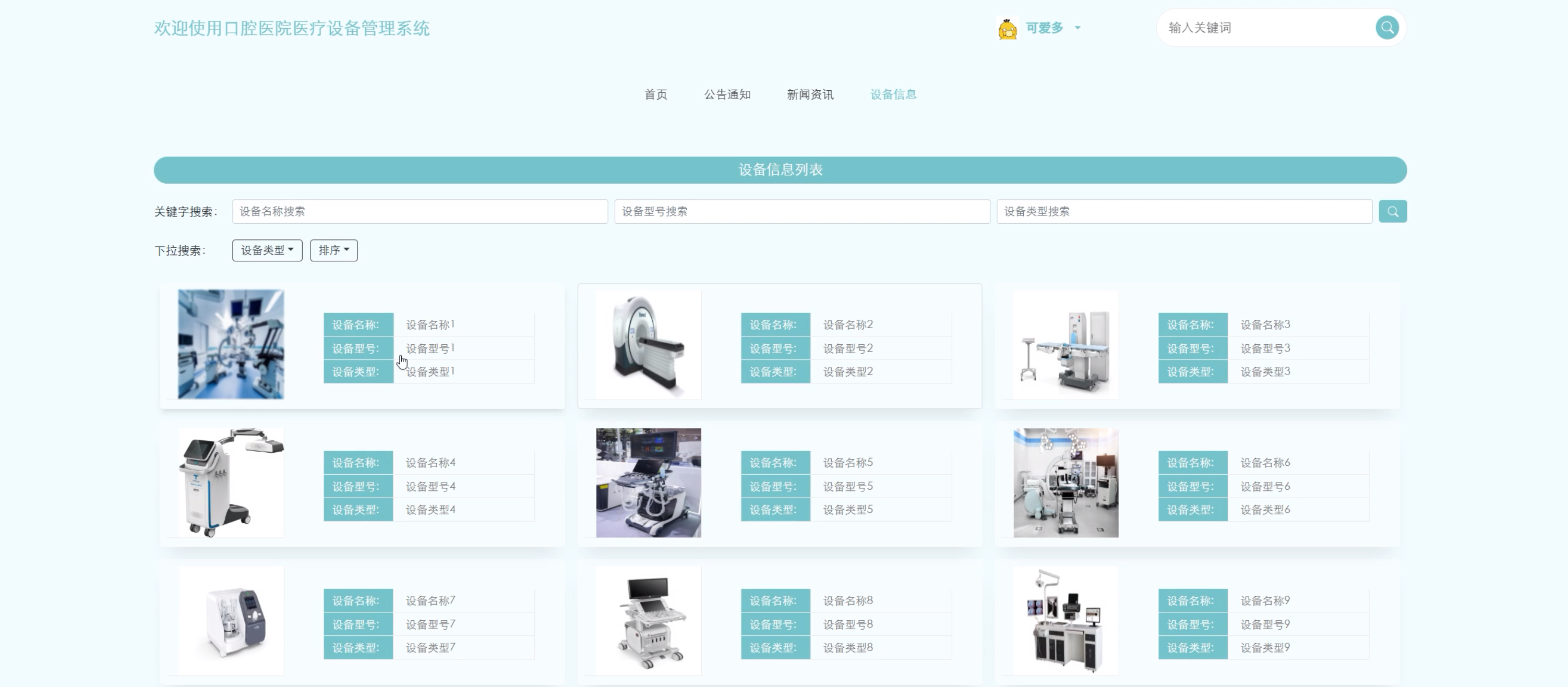Viewport: 1568px width, 687px height.
Task: Click the text 设备类型1
Action: pos(430,372)
